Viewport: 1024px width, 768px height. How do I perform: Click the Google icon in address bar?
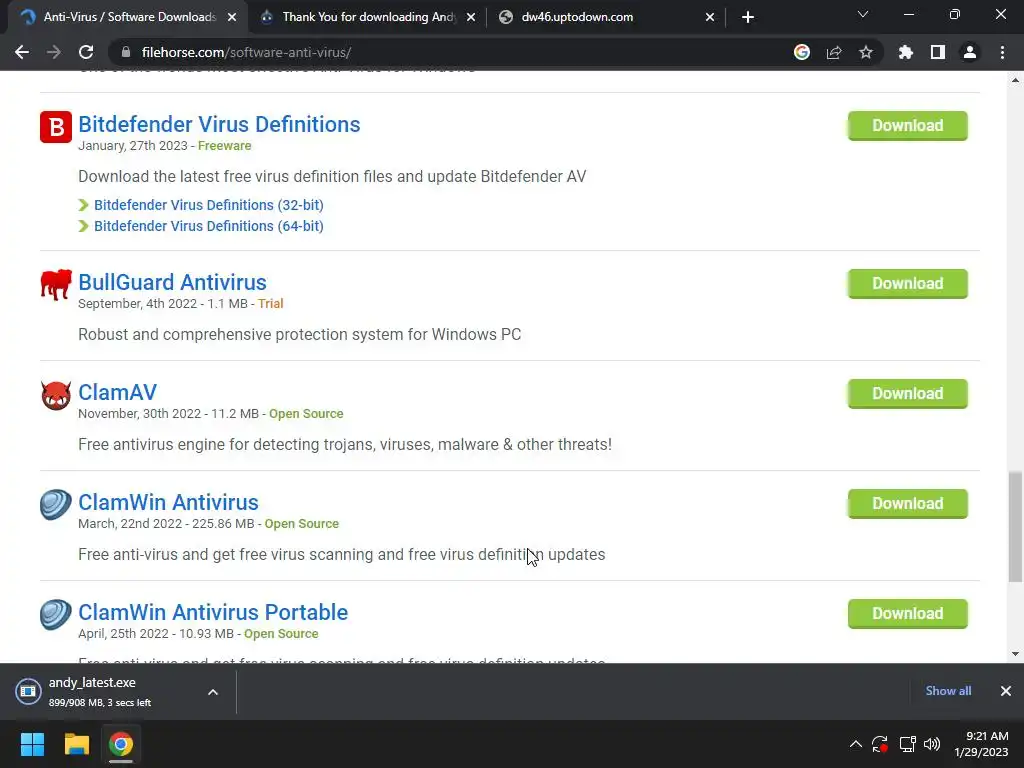point(802,52)
